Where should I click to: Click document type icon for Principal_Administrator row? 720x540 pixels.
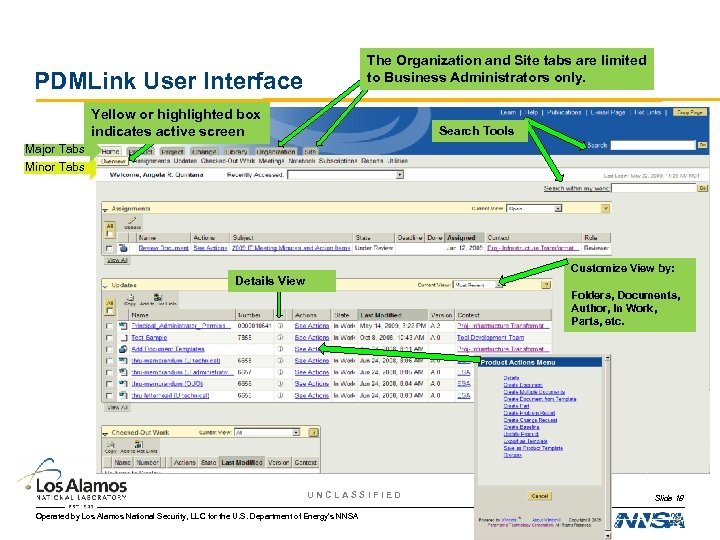pos(123,326)
